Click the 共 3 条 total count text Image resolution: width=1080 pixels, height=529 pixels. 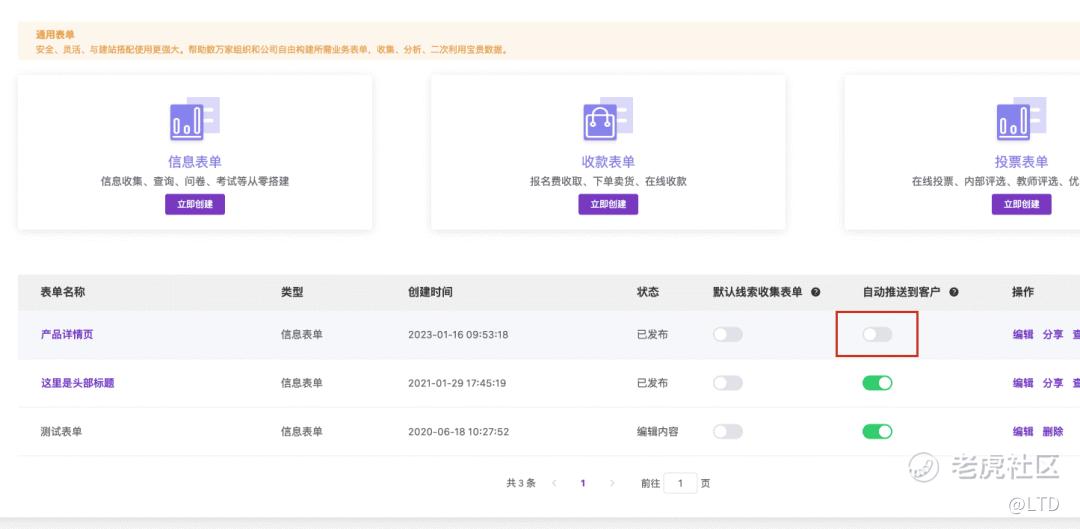pos(521,484)
